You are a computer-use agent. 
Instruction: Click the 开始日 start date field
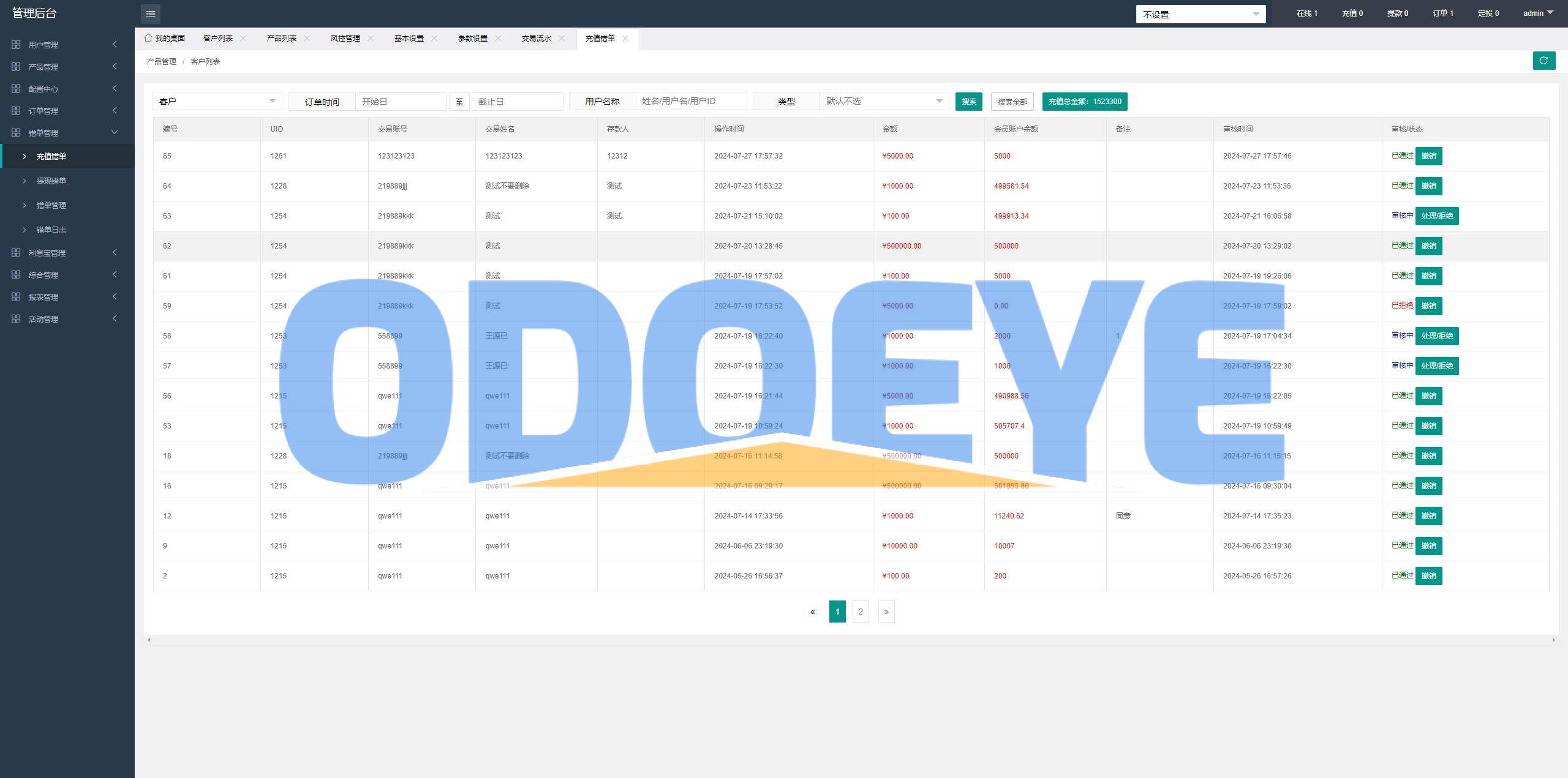click(x=401, y=101)
